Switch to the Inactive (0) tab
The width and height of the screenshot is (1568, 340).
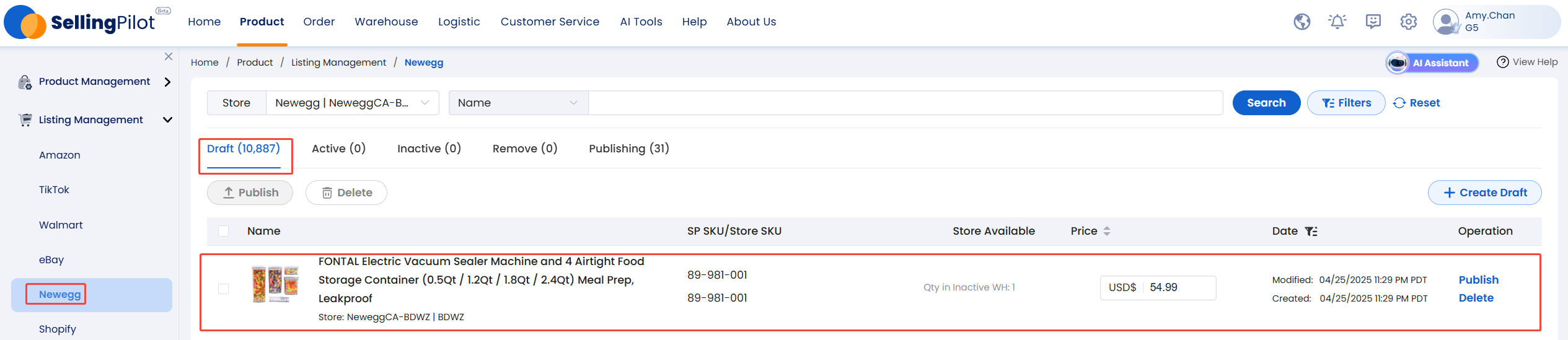[429, 149]
